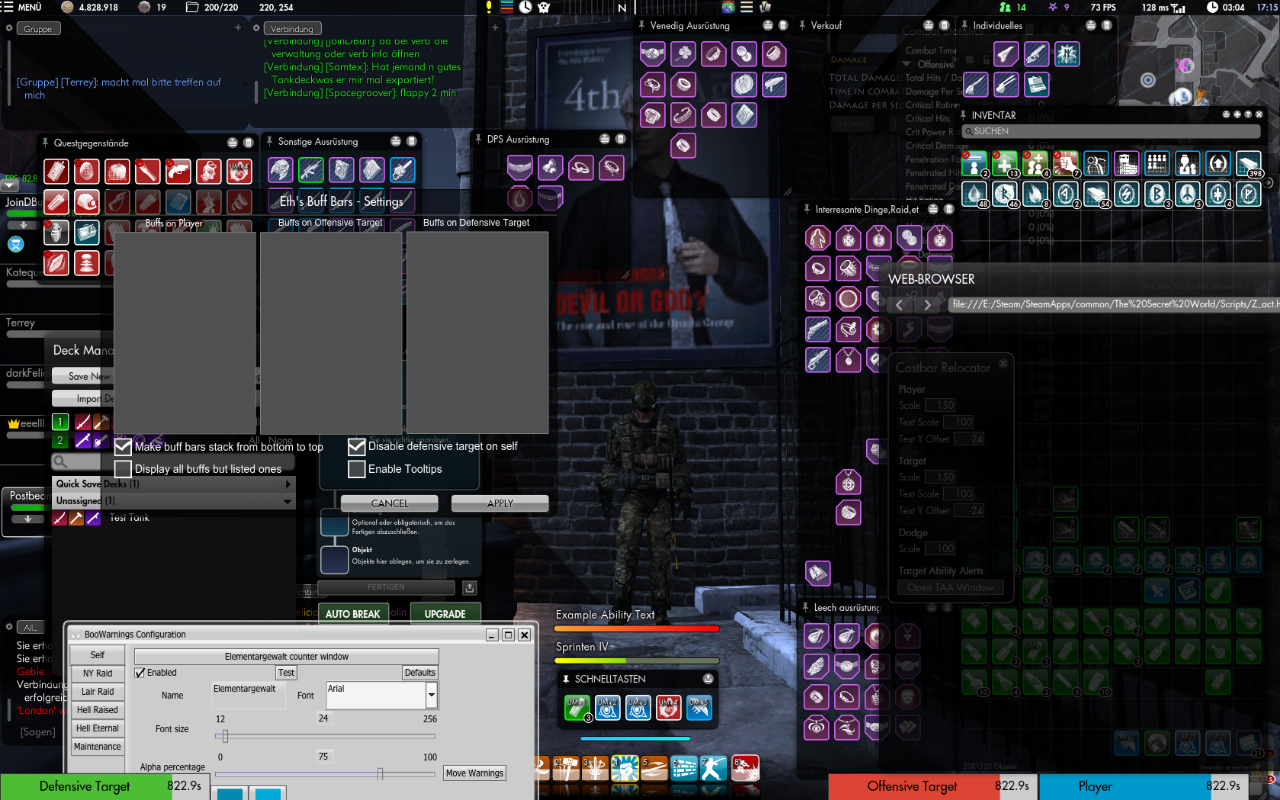1280x800 pixels.
Task: Open the Font dropdown showing Arial
Action: (432, 695)
